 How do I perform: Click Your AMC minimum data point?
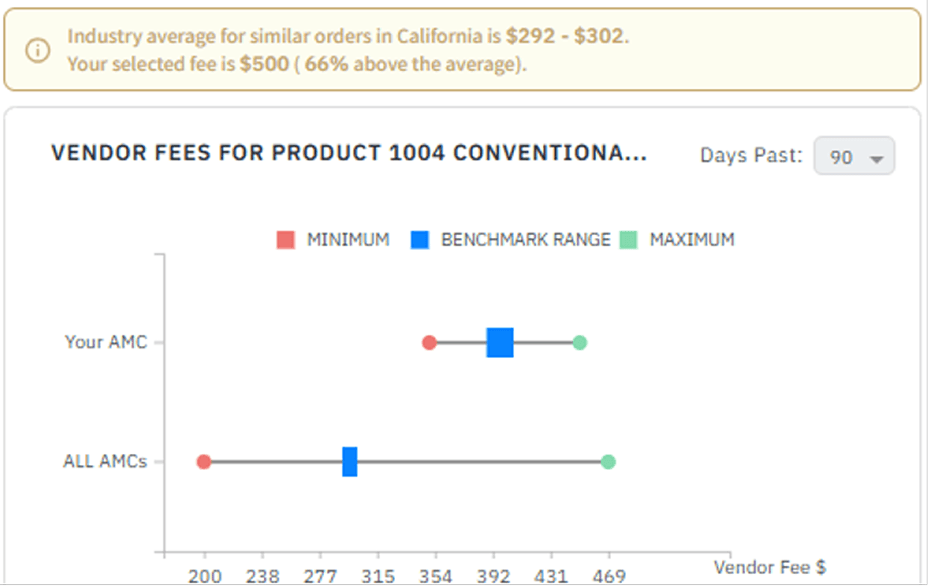(429, 343)
